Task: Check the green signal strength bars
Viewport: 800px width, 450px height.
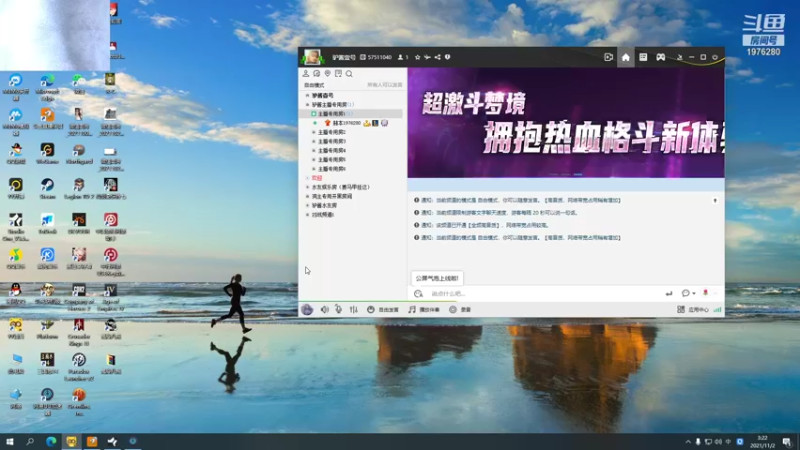Action: point(717,310)
